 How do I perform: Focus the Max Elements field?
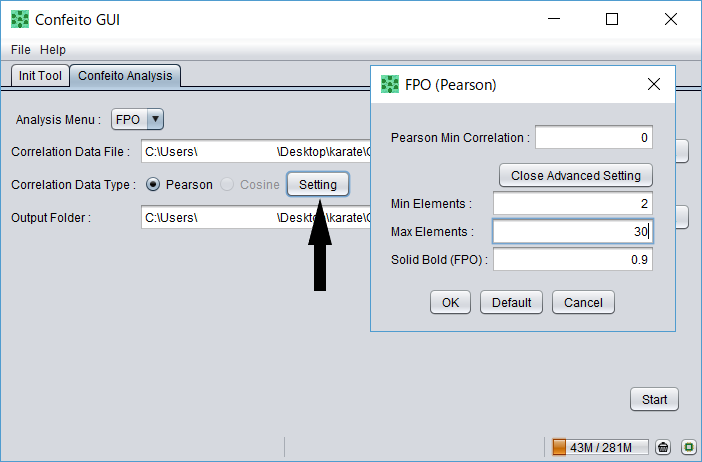(x=573, y=231)
